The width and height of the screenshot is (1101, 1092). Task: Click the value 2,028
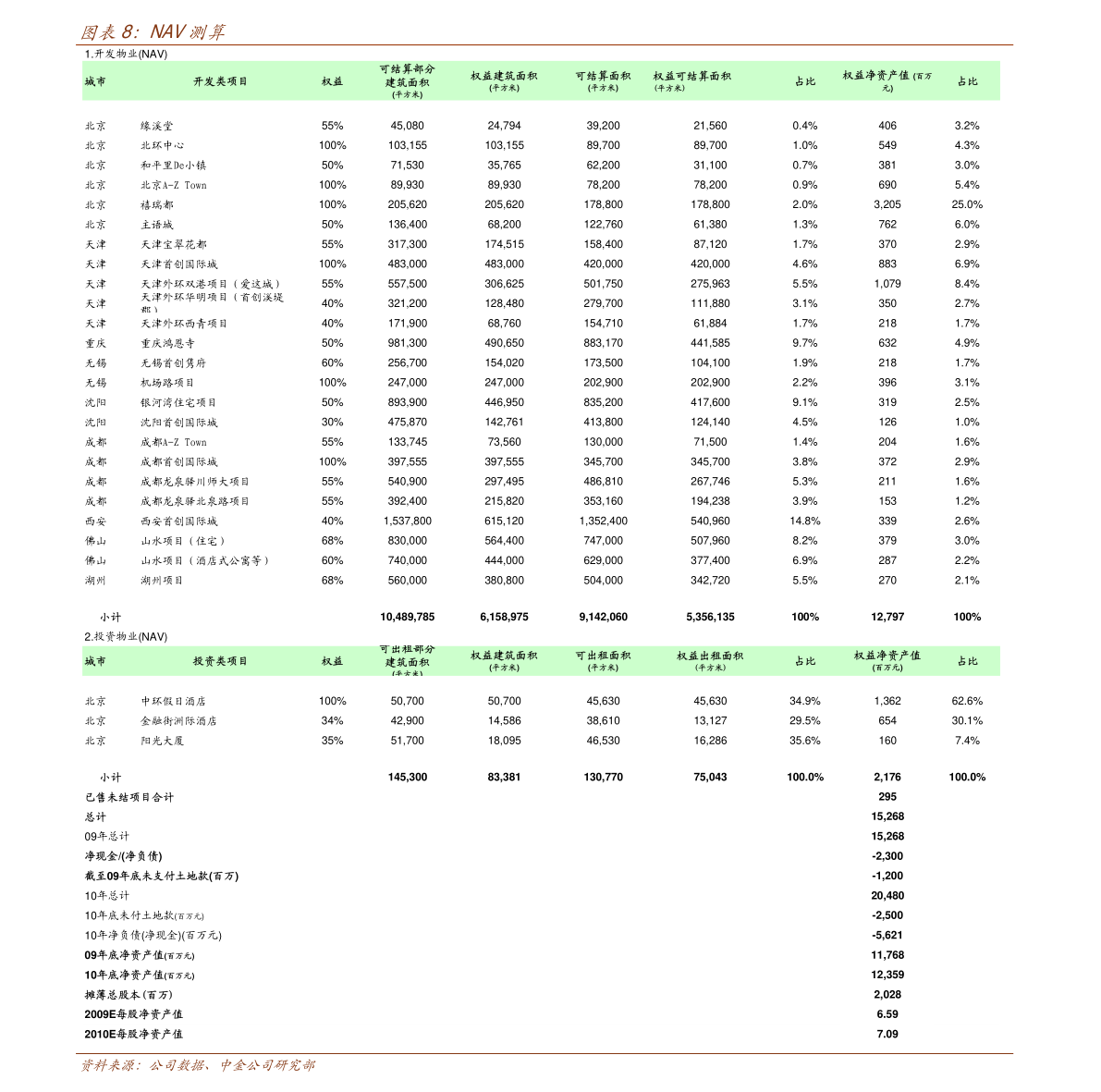coord(887,994)
